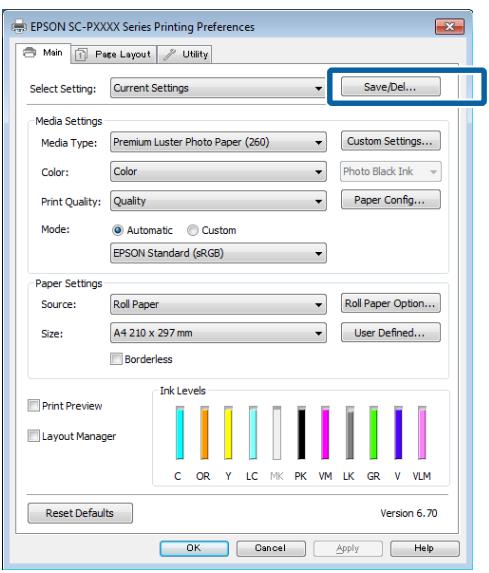Open the EPSON Standard (sRGB) dropdown
The height and width of the screenshot is (573, 489).
tap(218, 253)
